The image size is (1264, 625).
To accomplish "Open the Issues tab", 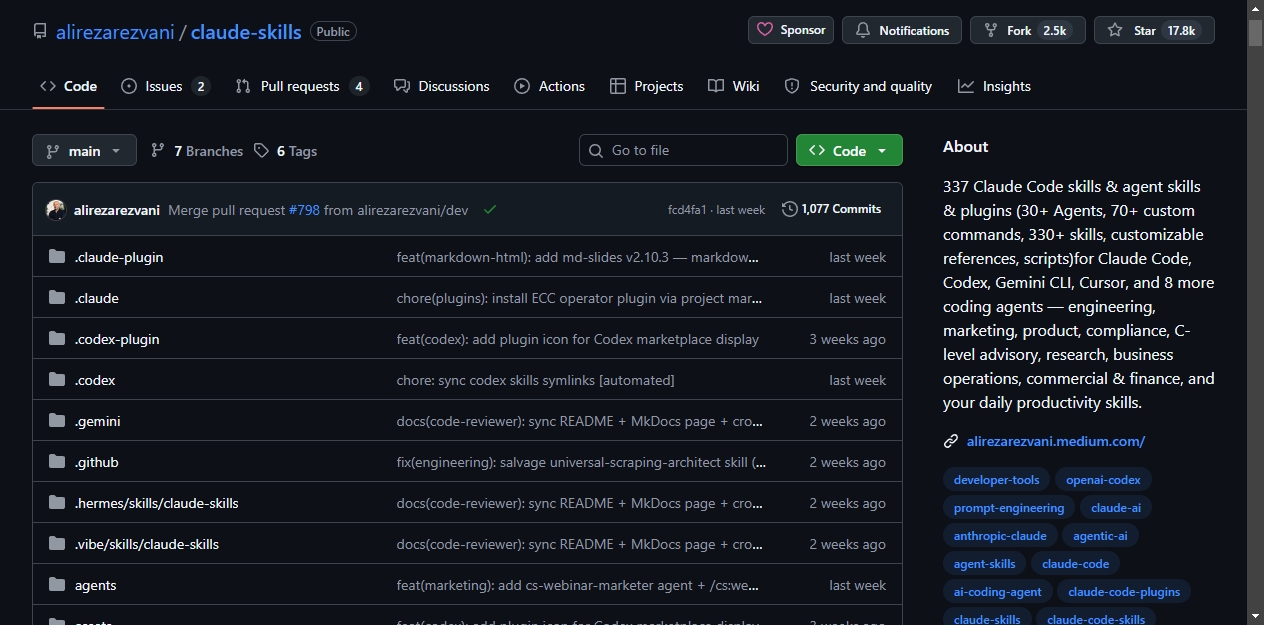I will (165, 86).
